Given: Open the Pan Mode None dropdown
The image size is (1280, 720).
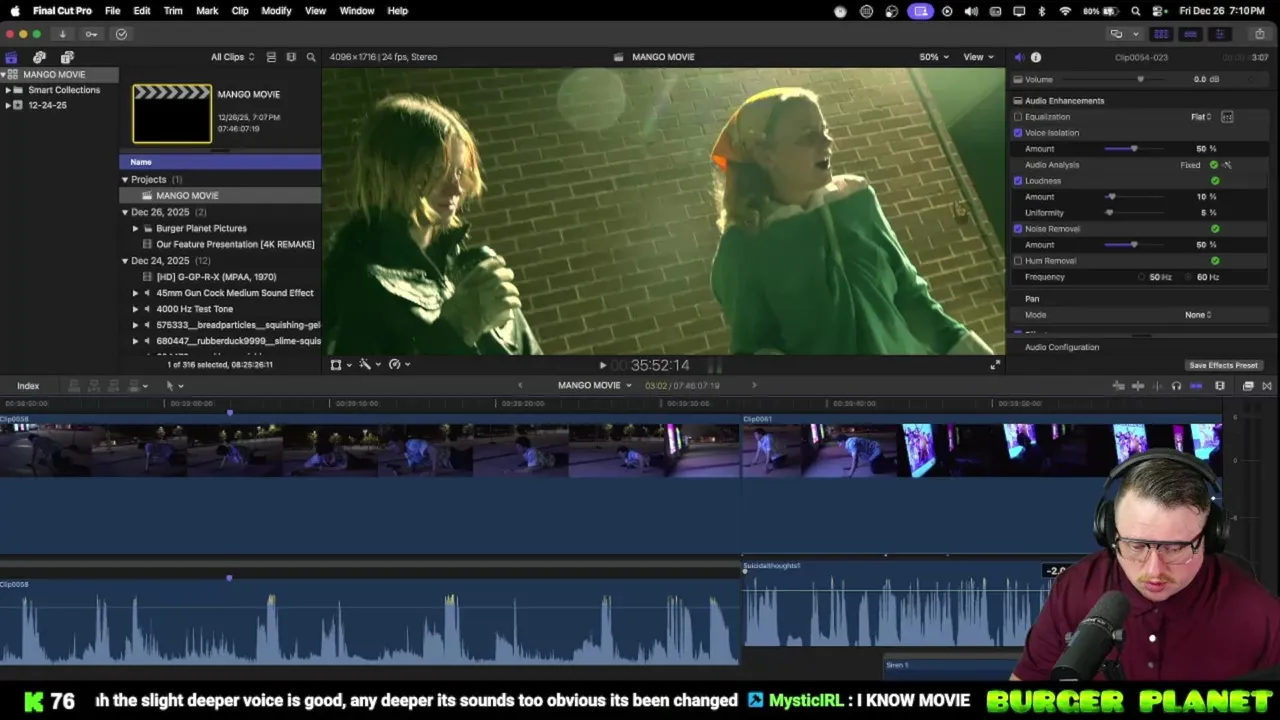Looking at the screenshot, I should point(1198,315).
